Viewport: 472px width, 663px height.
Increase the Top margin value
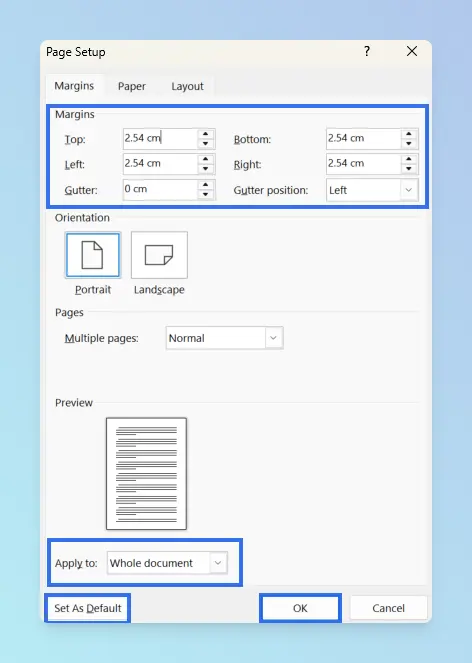206,134
